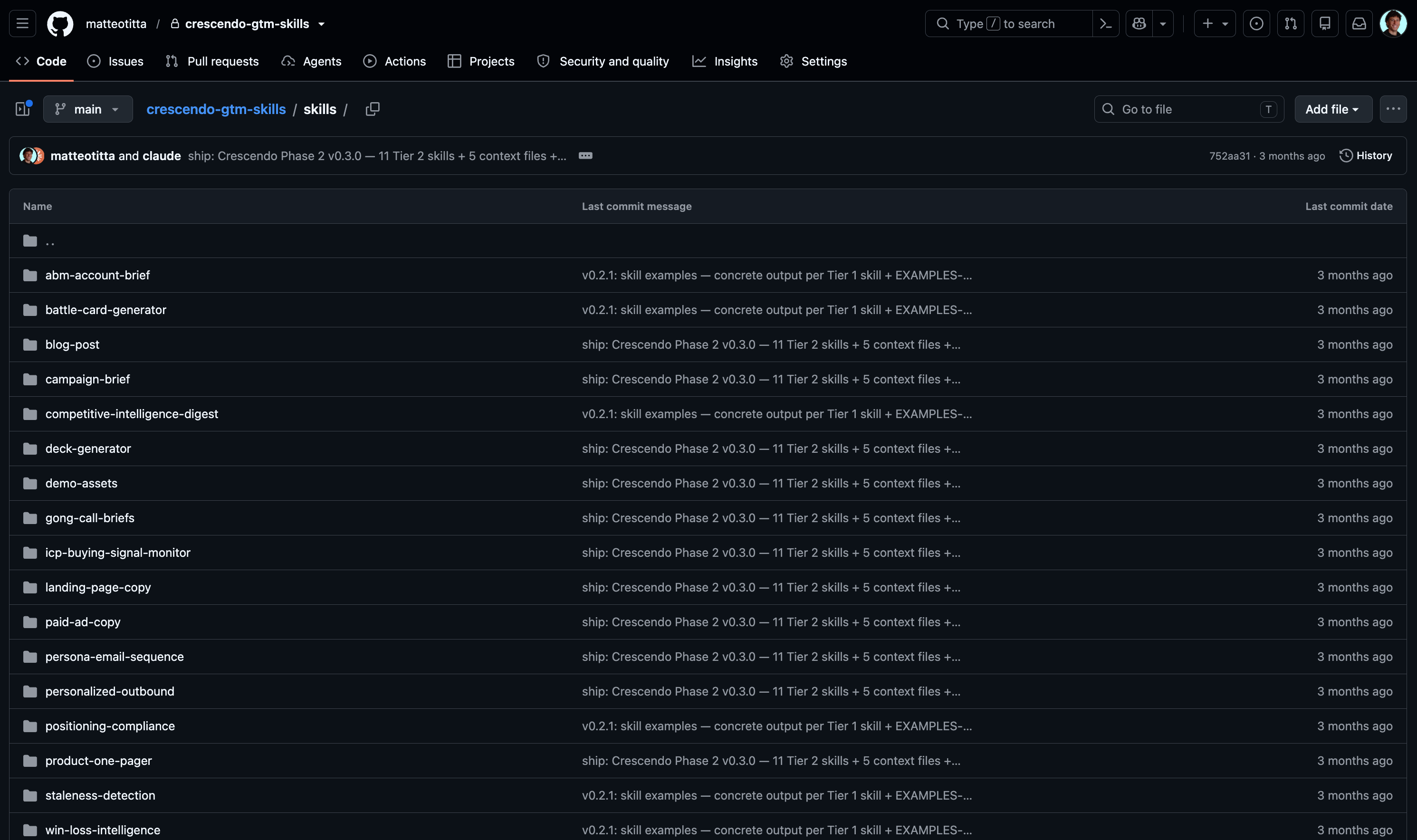The image size is (1417, 840).
Task: Open the landing-page-copy folder
Action: [98, 588]
